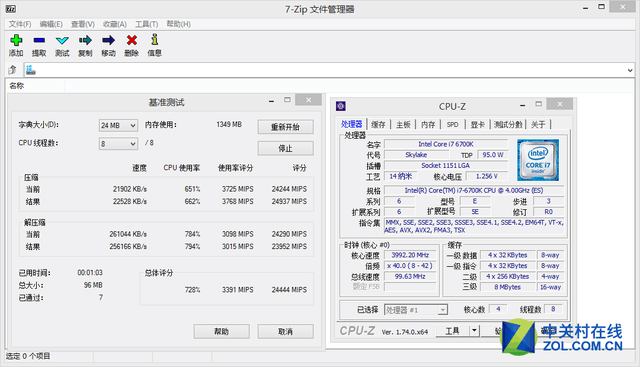This screenshot has width=640, height=367.
Task: Switch to the 主板 tab in CPU-Z
Action: [403, 125]
